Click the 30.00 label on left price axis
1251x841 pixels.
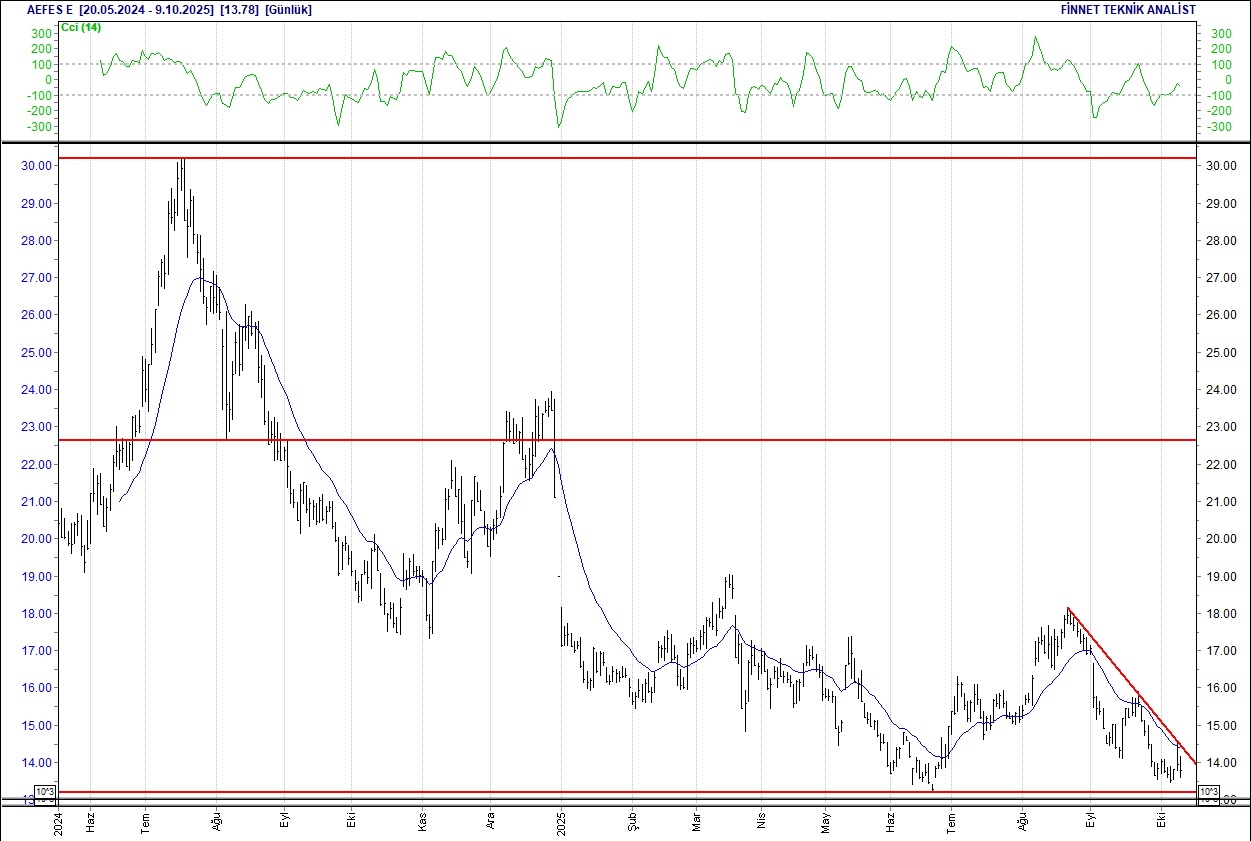35,166
